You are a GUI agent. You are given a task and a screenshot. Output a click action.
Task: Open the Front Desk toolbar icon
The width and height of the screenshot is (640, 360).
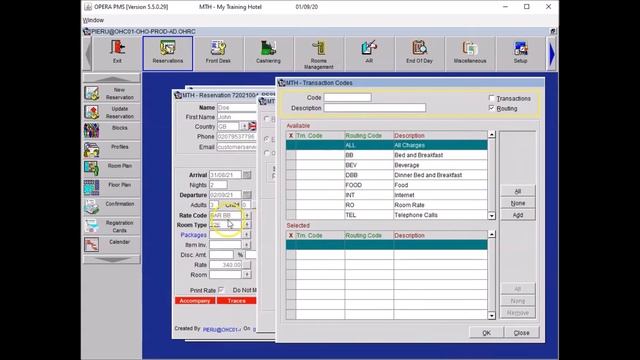click(218, 53)
